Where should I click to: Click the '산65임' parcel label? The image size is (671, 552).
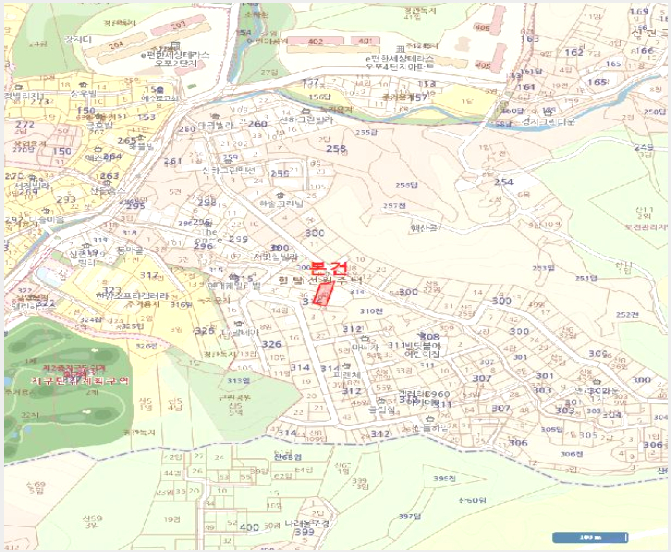(288, 457)
